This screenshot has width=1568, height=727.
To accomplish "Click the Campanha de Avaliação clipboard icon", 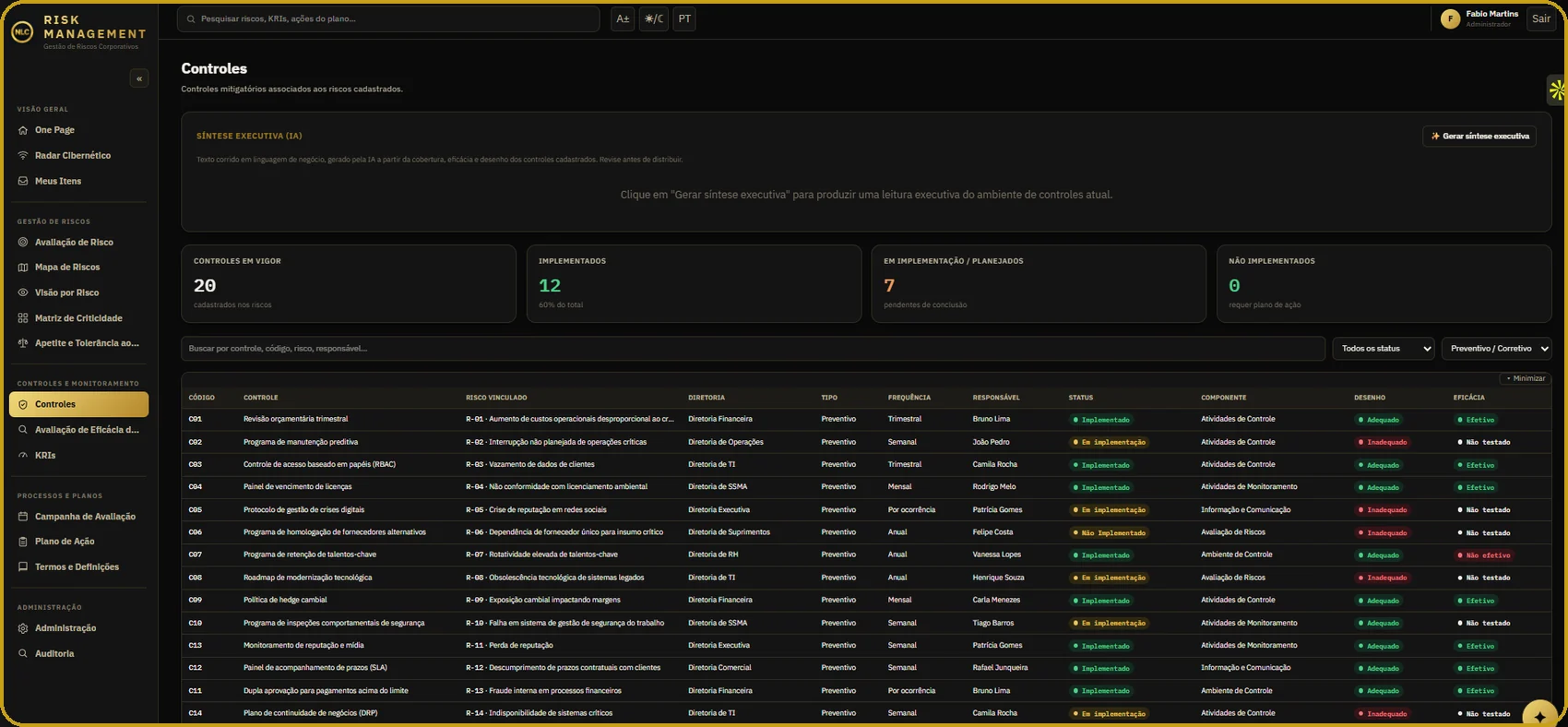I will [x=23, y=517].
